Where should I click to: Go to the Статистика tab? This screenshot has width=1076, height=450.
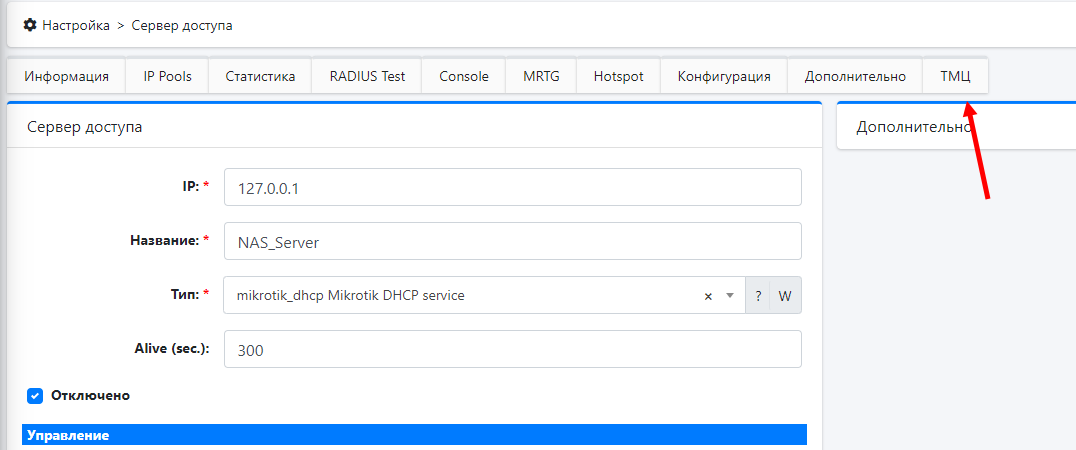260,77
